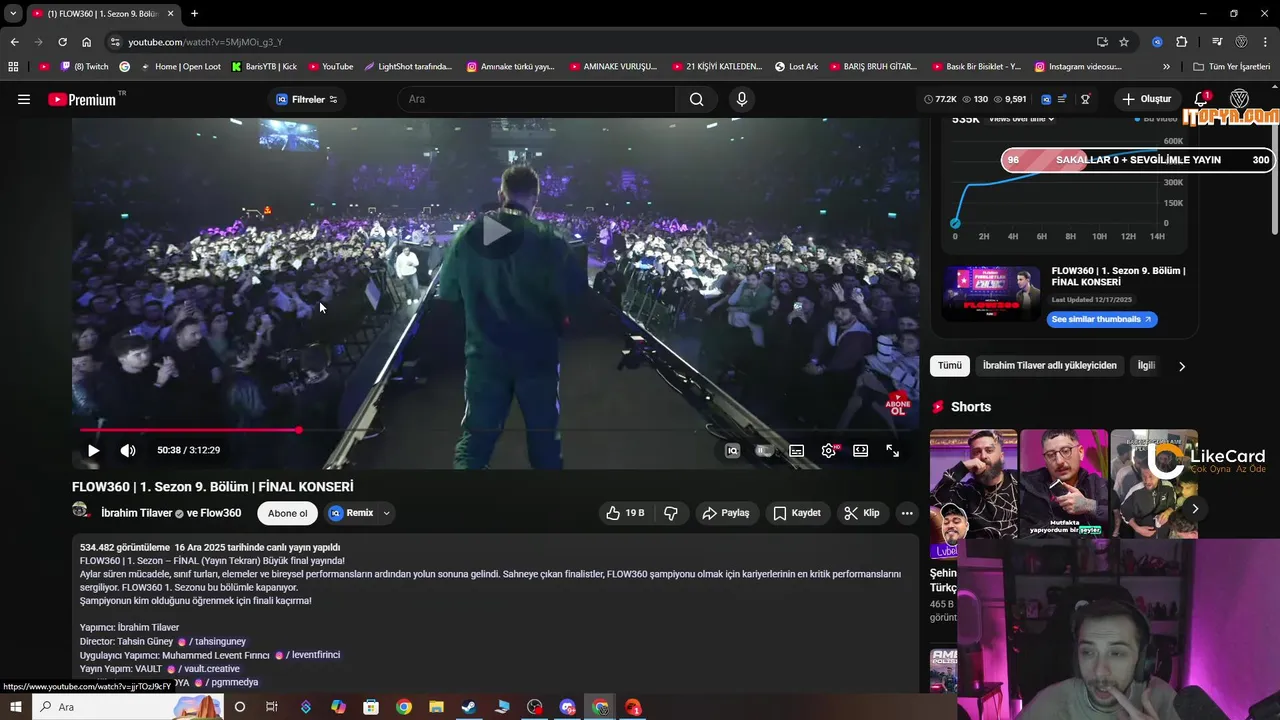Open the Chrome tab search dropdown
Screen dimensions: 1280x720
[12, 13]
